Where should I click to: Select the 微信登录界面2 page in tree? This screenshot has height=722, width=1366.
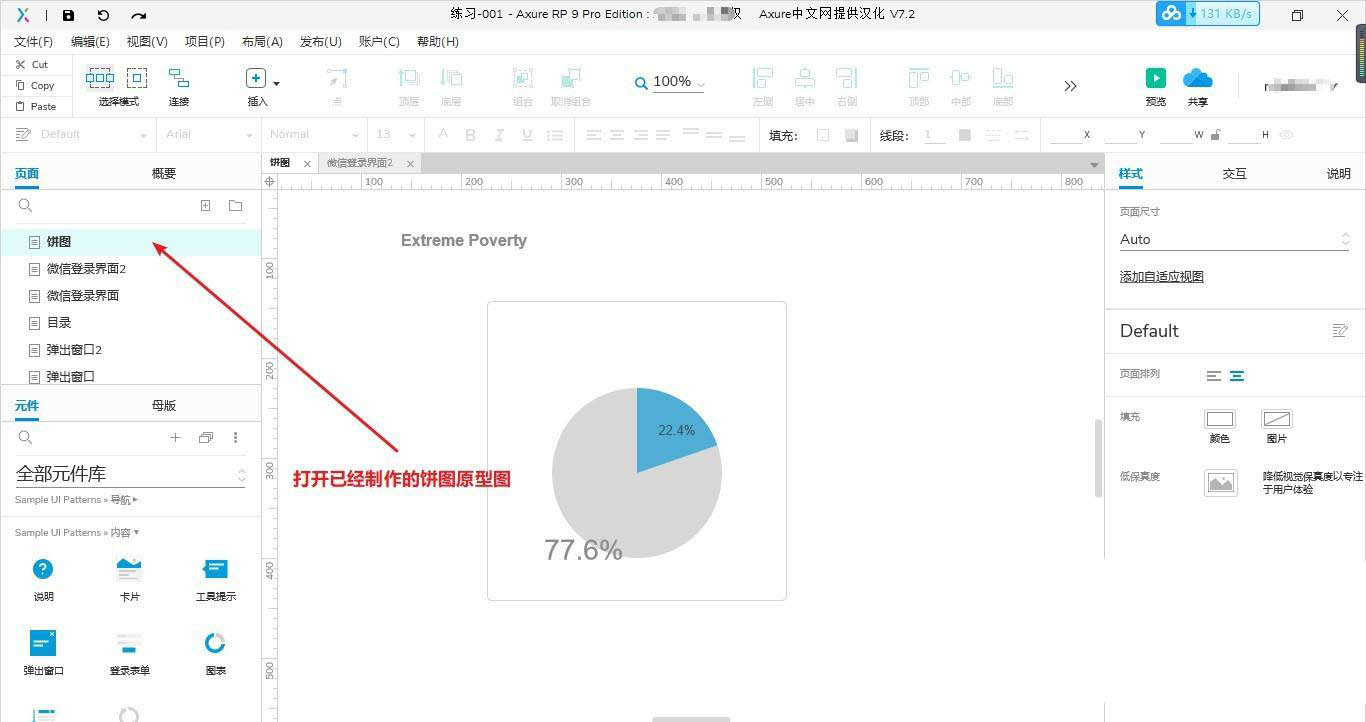click(130, 269)
